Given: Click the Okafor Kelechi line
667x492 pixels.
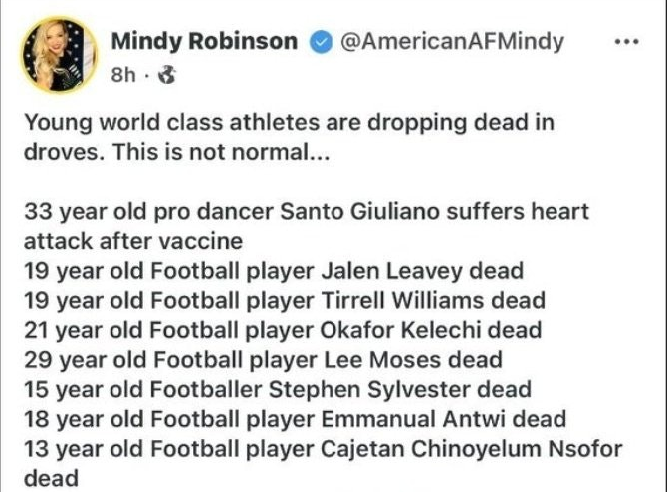Looking at the screenshot, I should pos(283,330).
